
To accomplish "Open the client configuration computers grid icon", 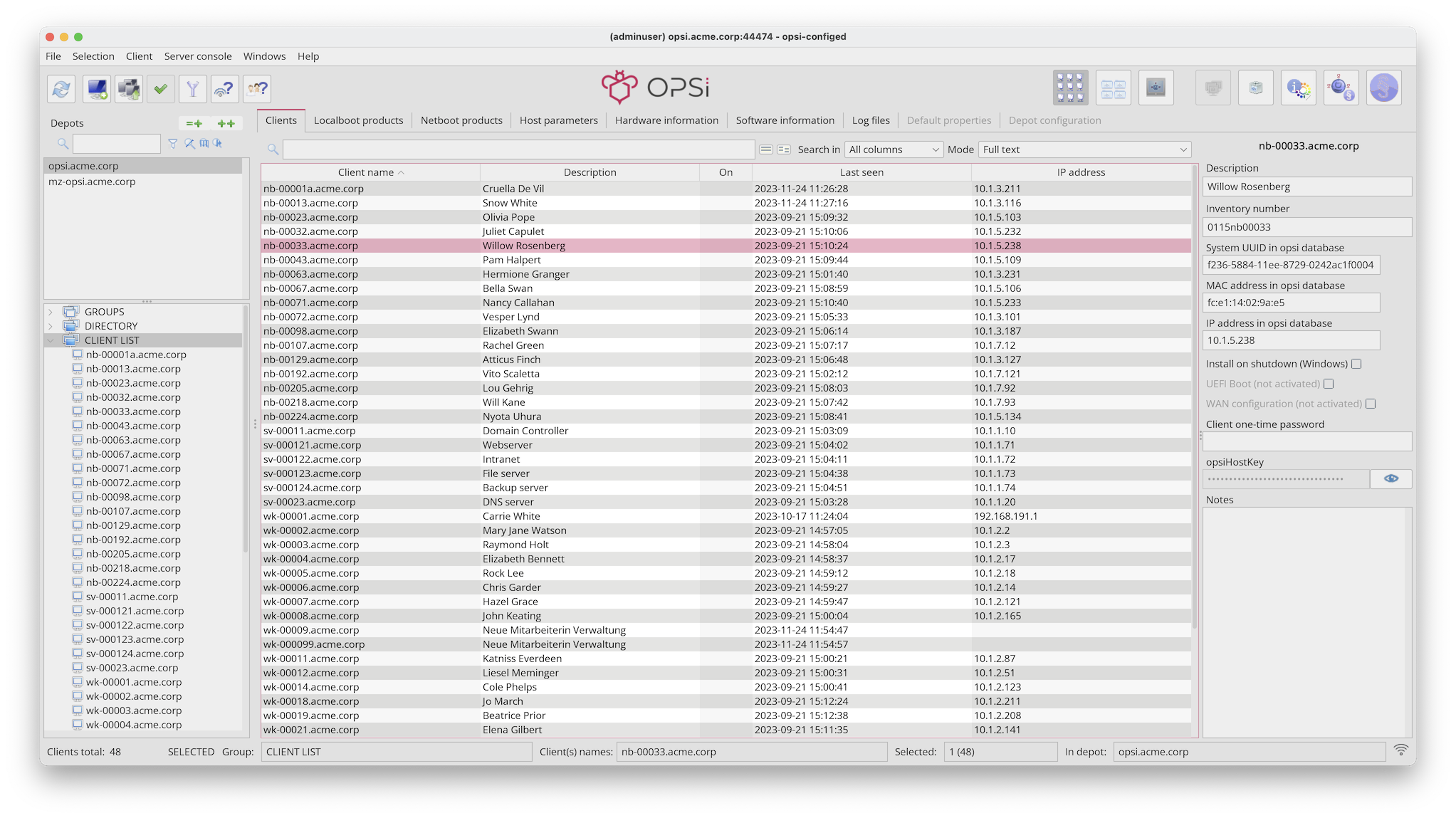I will coord(1070,88).
